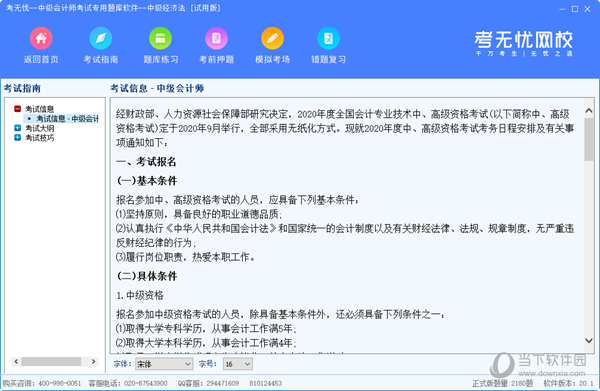
Task: Open the 考试指南 exam guide icon
Action: click(101, 38)
